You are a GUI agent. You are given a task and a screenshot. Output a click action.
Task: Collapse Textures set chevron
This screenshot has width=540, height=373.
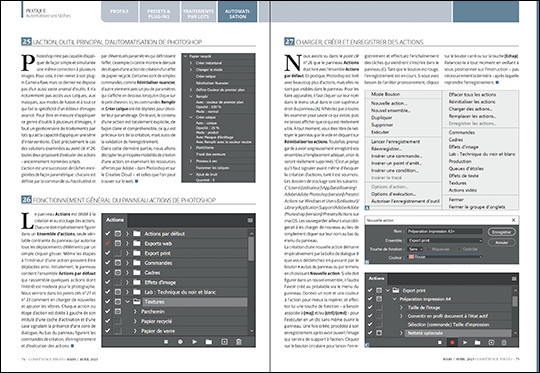(x=127, y=302)
